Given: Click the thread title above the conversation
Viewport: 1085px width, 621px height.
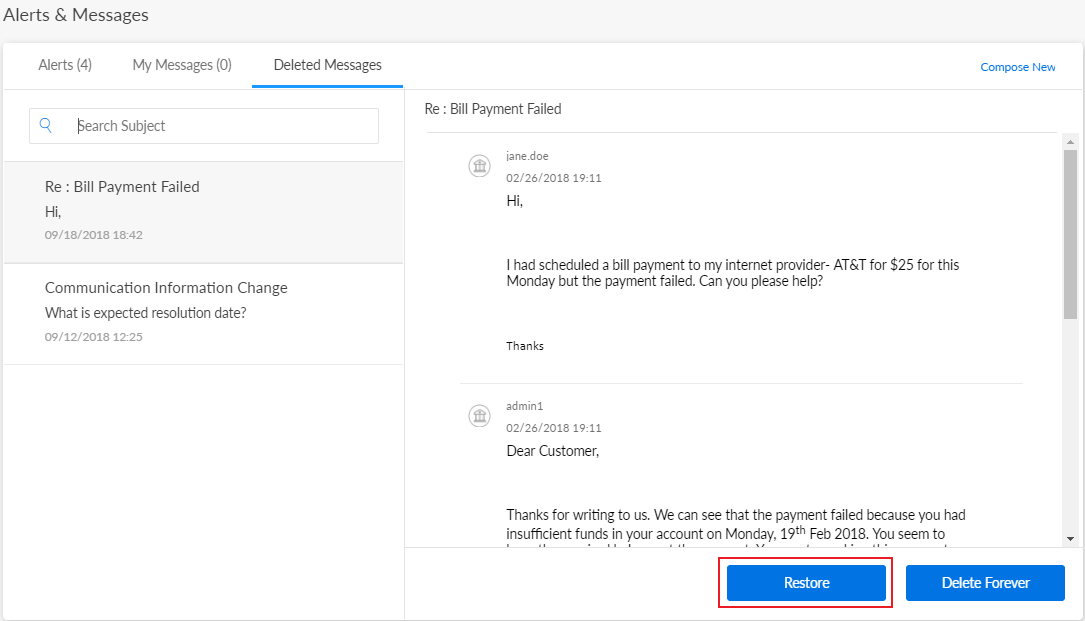Looking at the screenshot, I should pos(493,109).
